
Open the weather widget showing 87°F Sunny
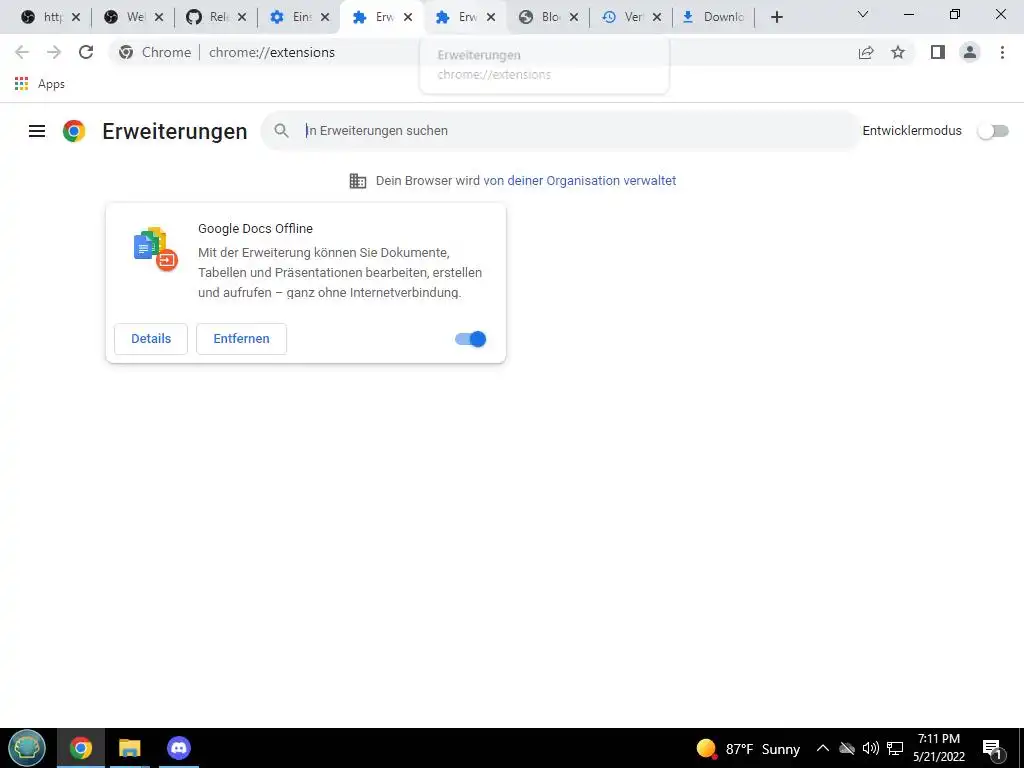pos(748,749)
